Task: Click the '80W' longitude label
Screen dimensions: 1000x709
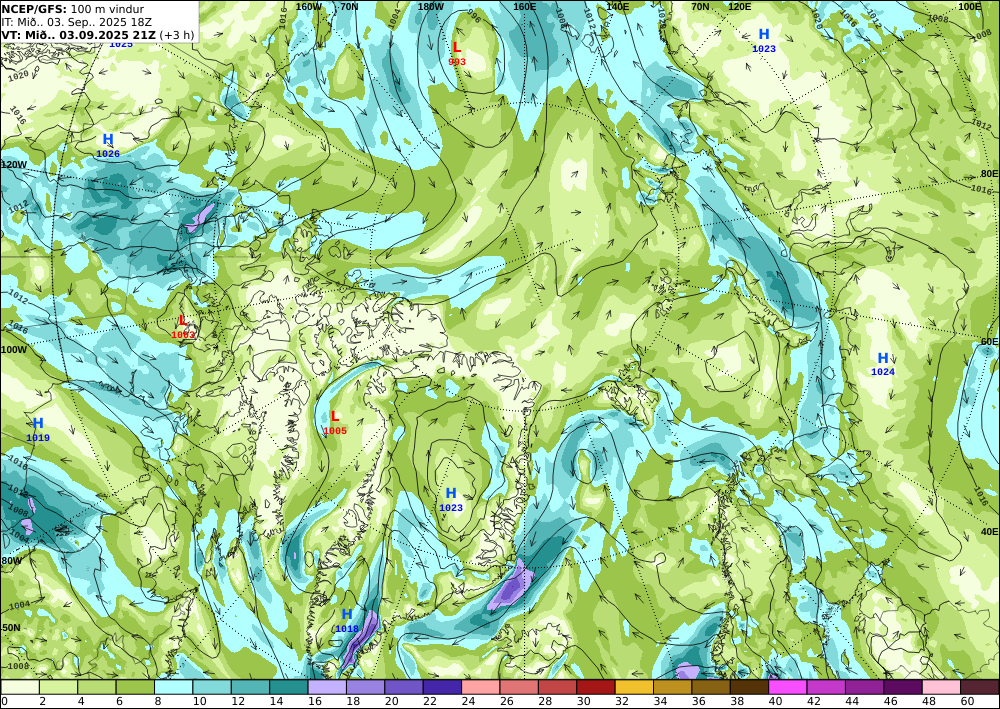Action: 11,561
